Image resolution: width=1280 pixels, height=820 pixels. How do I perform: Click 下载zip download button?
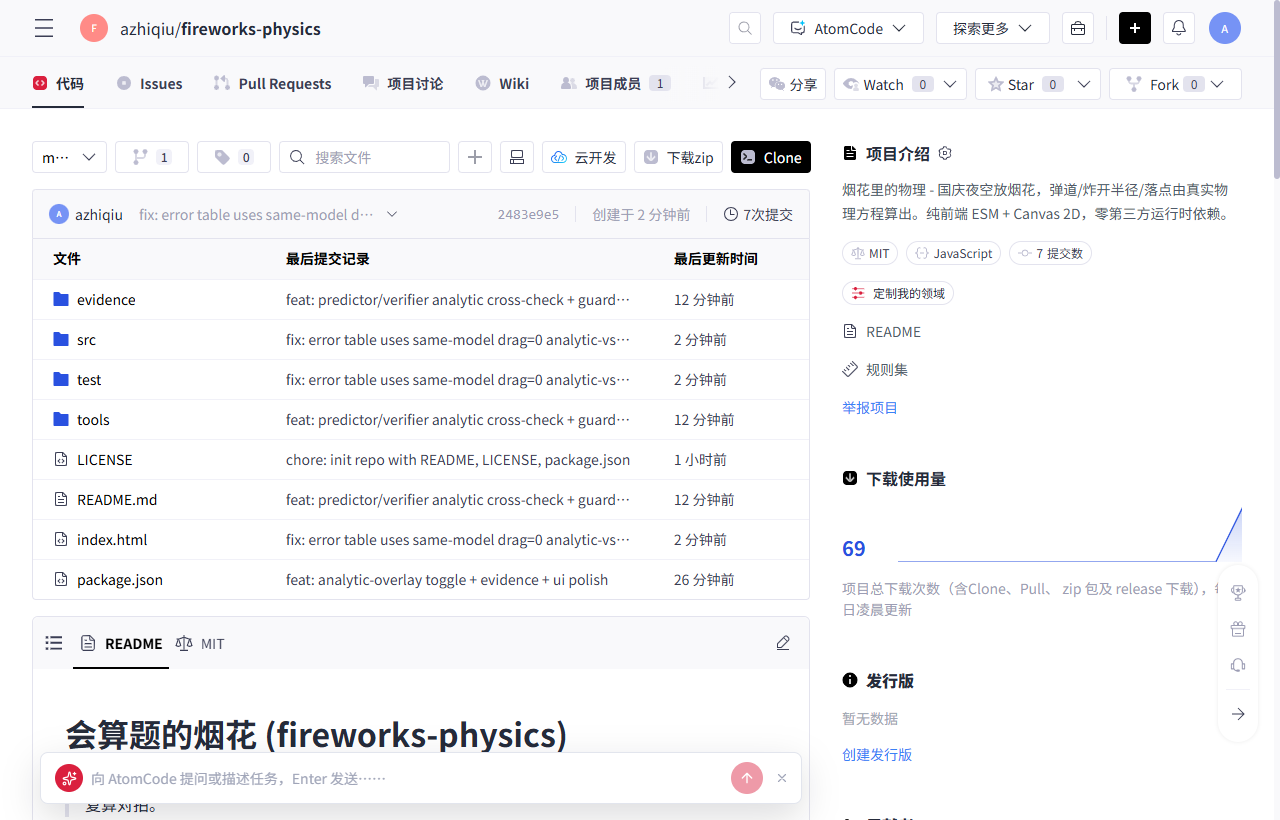[678, 157]
